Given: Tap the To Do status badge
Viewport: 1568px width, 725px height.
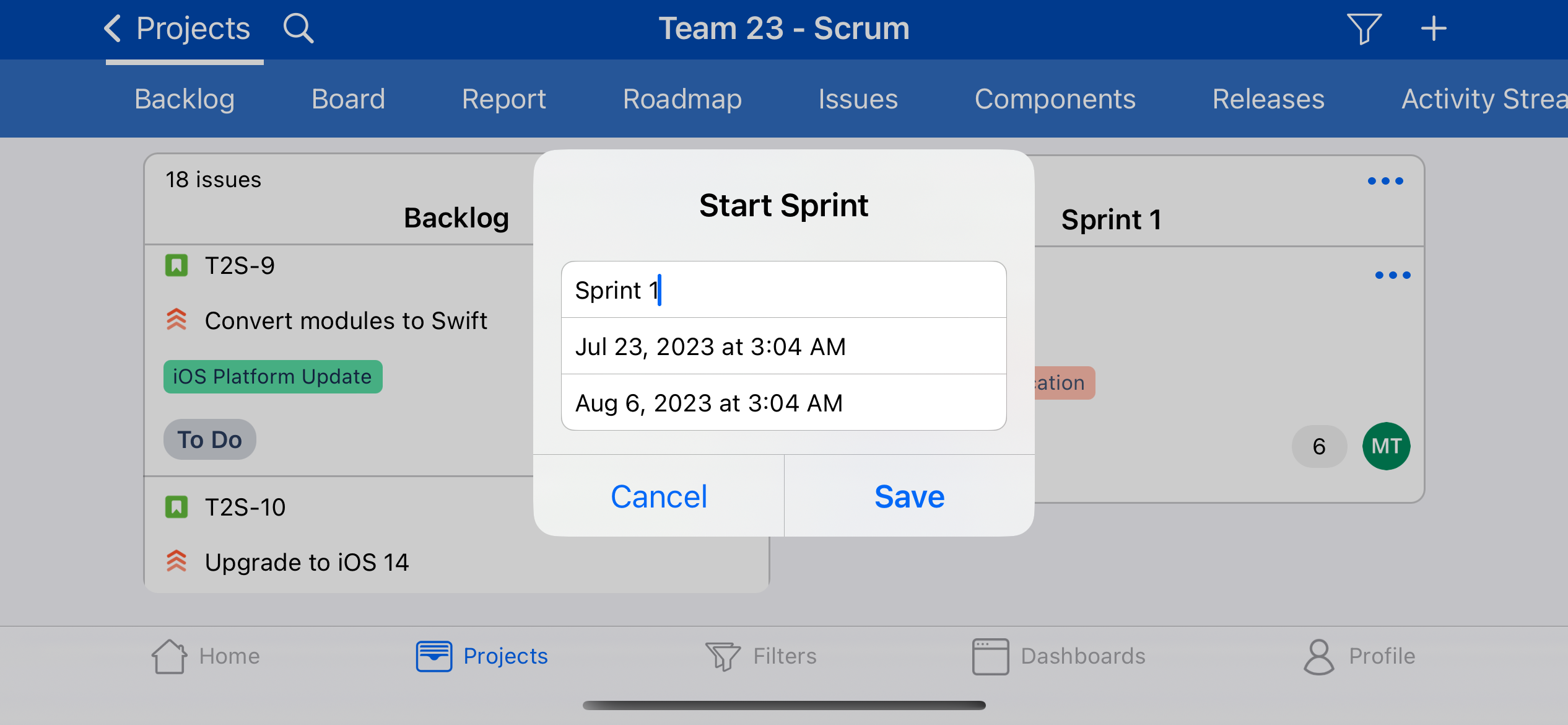Looking at the screenshot, I should click(x=209, y=439).
